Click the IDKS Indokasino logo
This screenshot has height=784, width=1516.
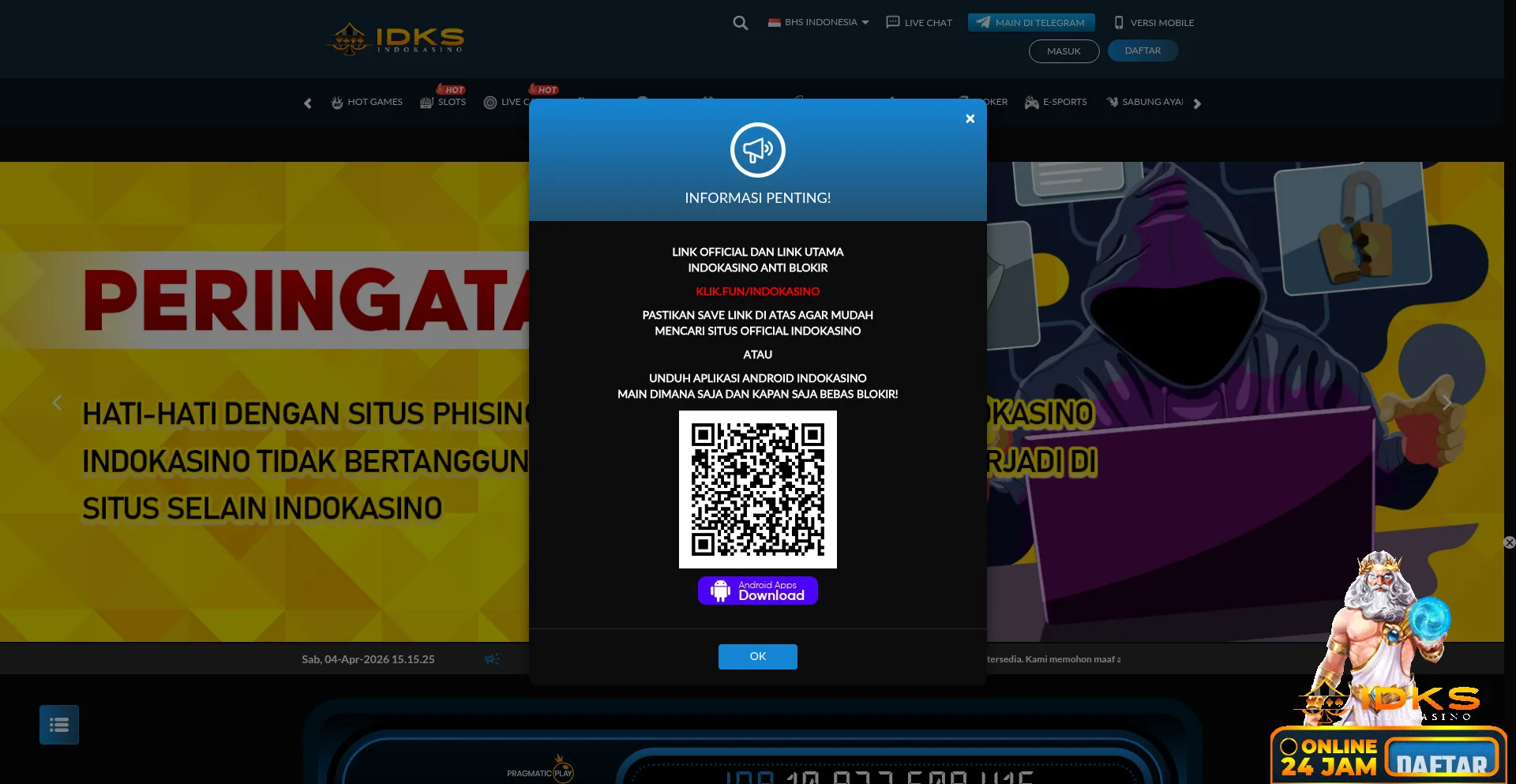(396, 39)
